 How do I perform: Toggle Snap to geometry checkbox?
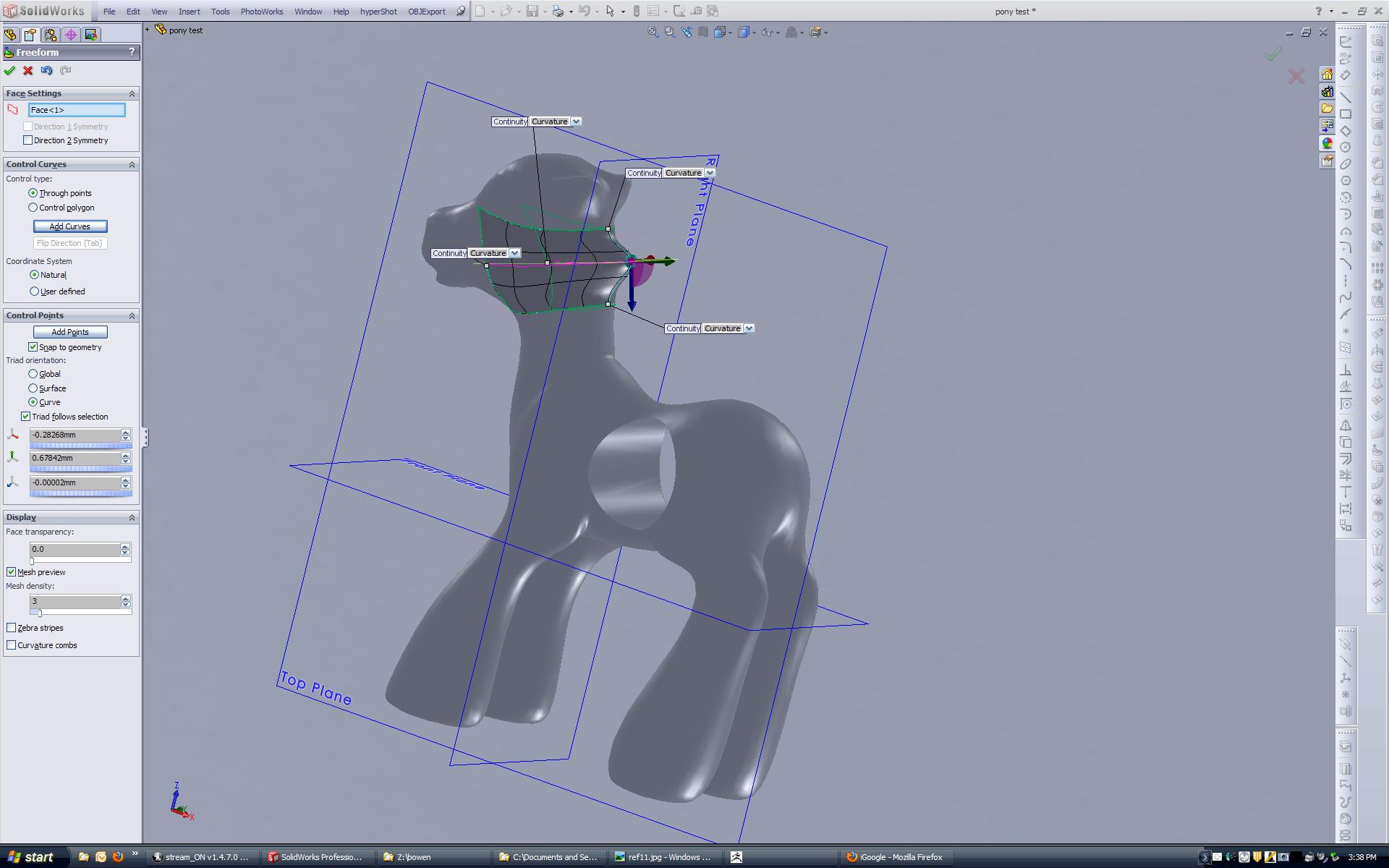pyautogui.click(x=33, y=347)
